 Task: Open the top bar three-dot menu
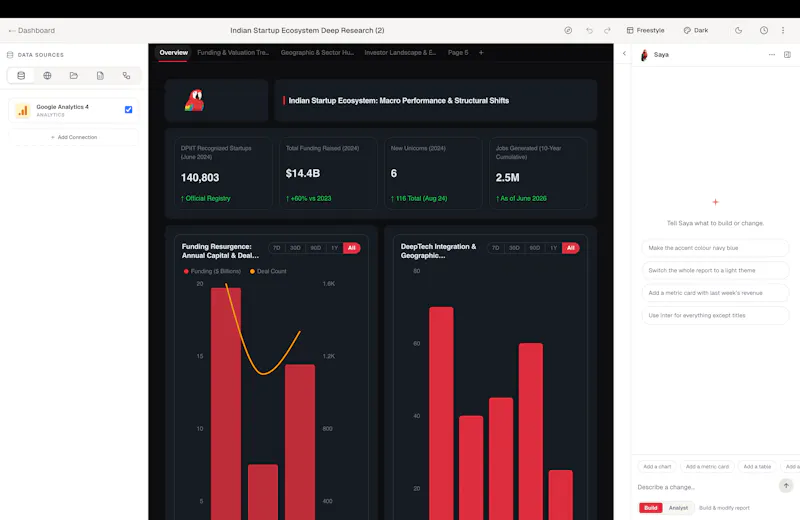(783, 31)
